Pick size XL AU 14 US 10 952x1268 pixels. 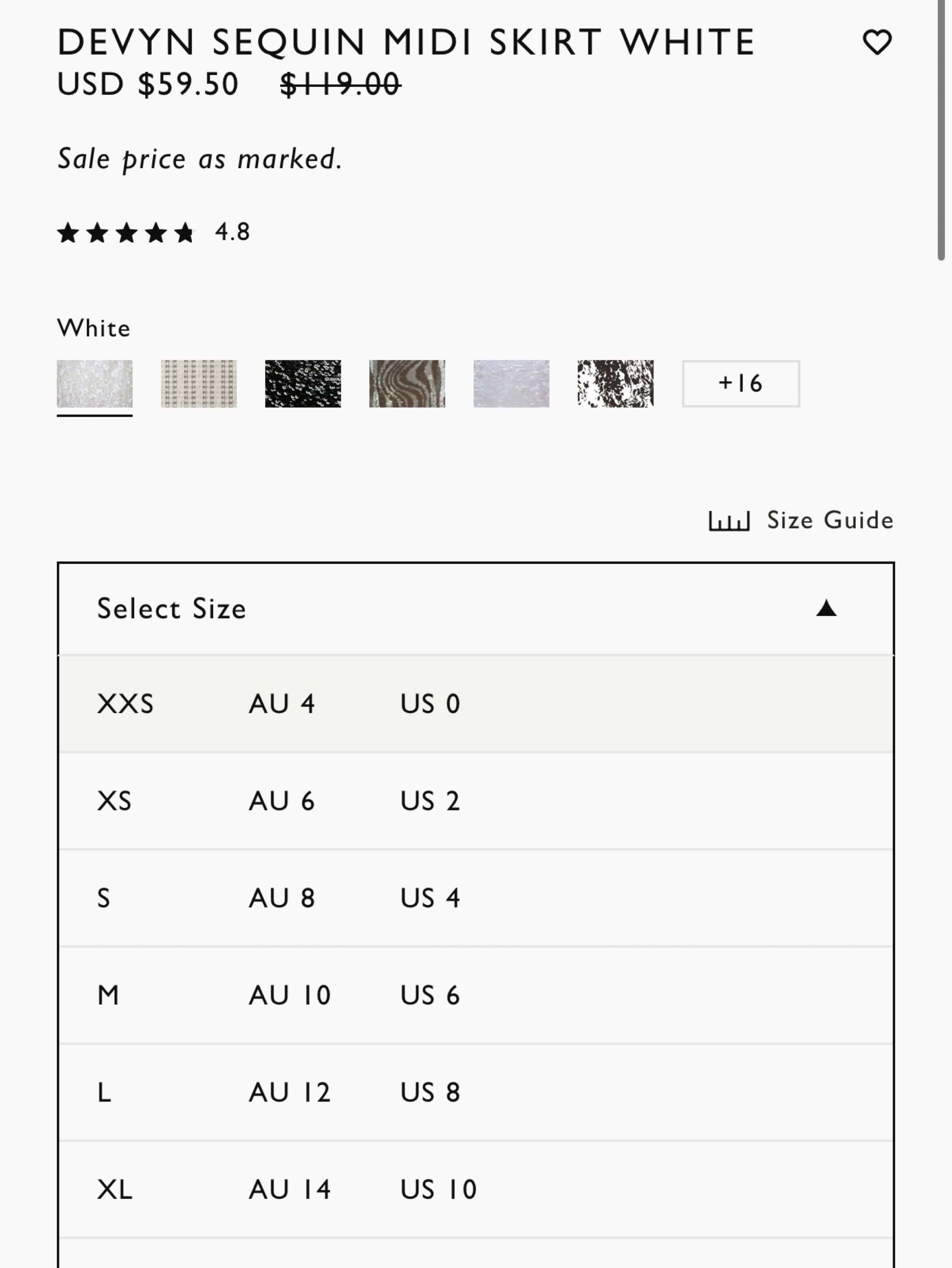[476, 1190]
